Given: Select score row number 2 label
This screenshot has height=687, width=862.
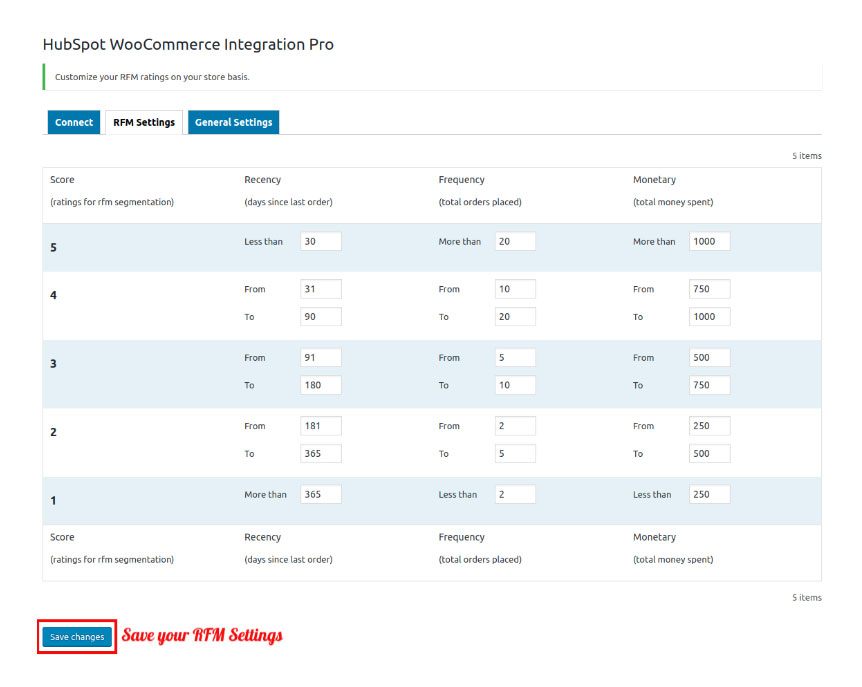Looking at the screenshot, I should (x=53, y=432).
